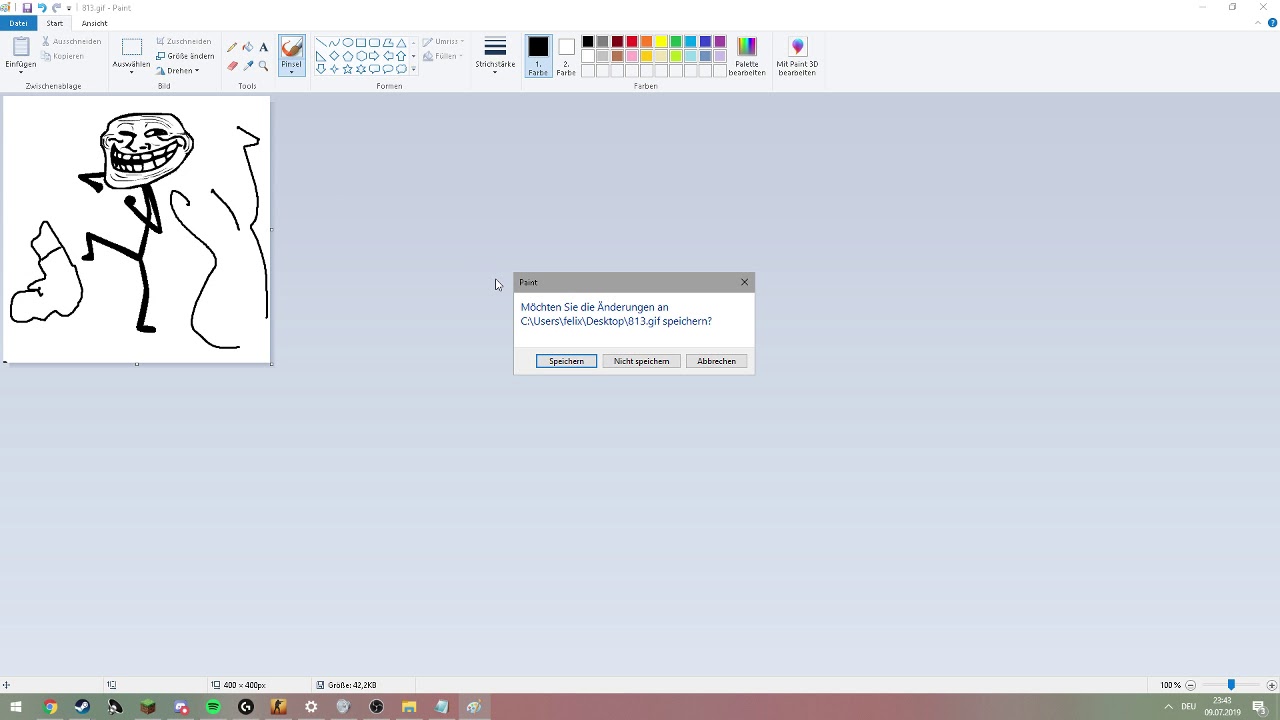The height and width of the screenshot is (720, 1280).
Task: Select the 1. Farbe color box
Action: [x=538, y=55]
